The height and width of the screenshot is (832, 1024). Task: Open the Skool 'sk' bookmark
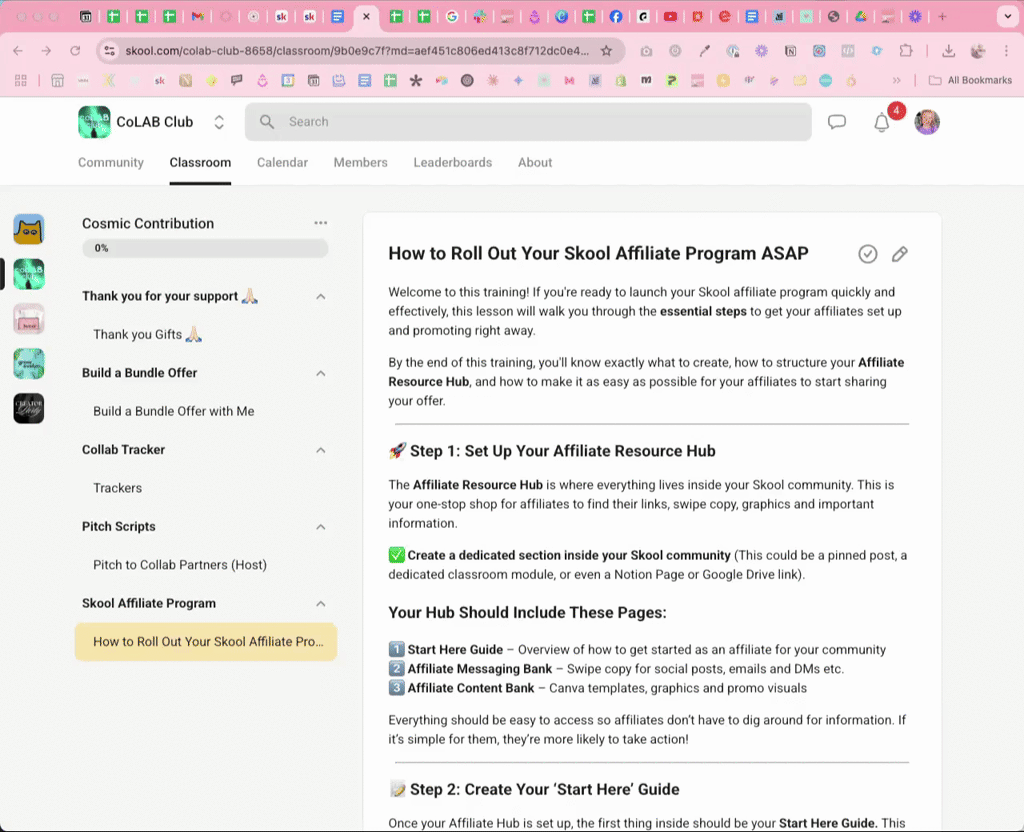(160, 80)
